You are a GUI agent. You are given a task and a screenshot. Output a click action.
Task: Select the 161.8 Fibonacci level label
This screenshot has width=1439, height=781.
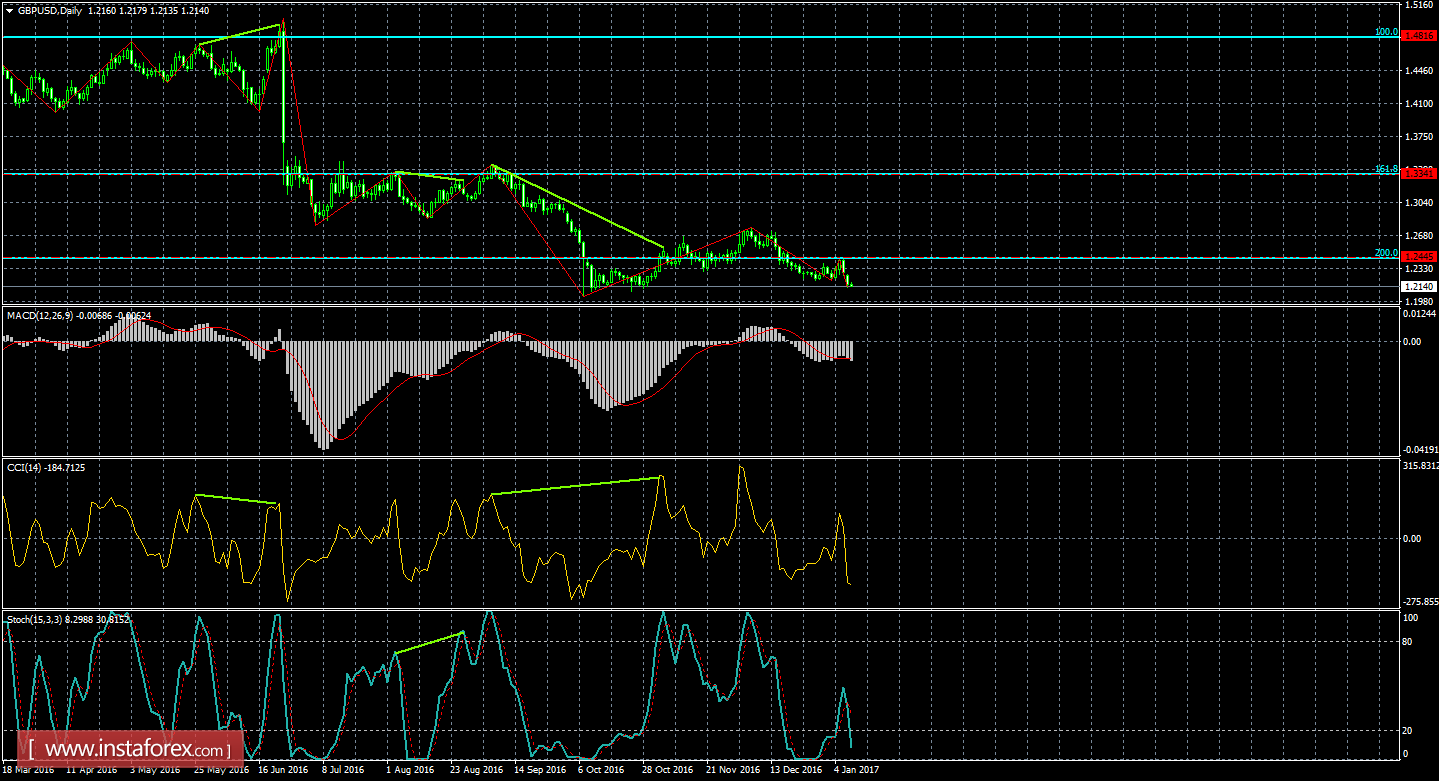1385,169
